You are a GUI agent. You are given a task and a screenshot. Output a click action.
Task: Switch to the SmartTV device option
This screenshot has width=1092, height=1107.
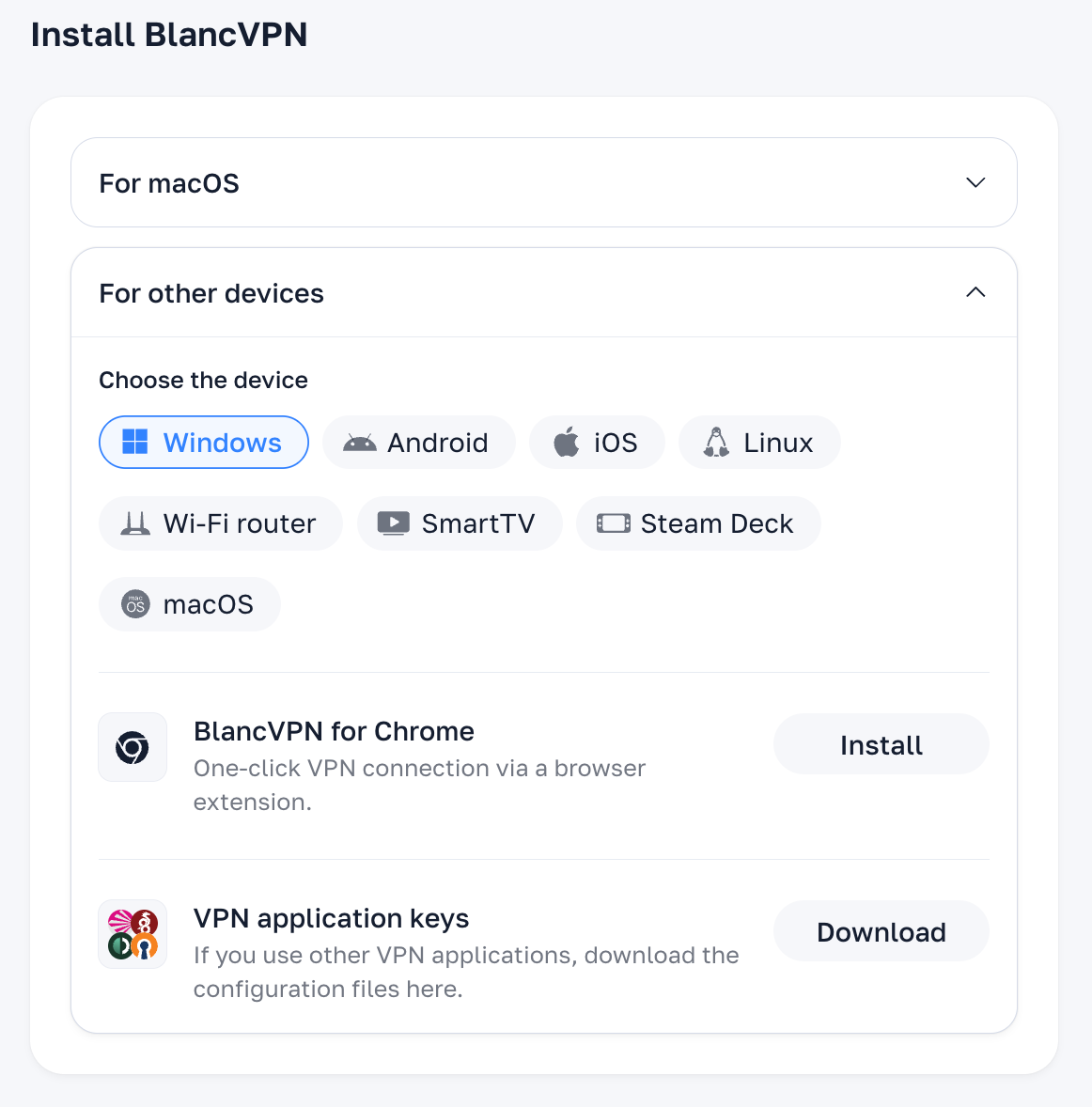460,523
